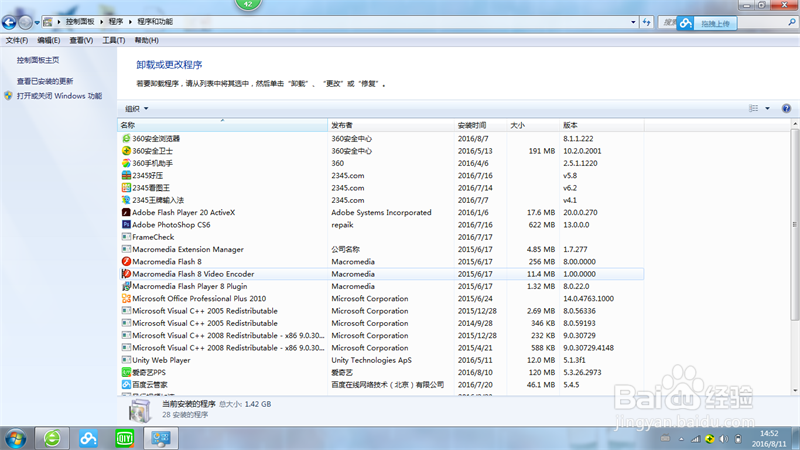This screenshot has width=800, height=450.
Task: Click the Unity Web Player icon
Action: coord(126,360)
